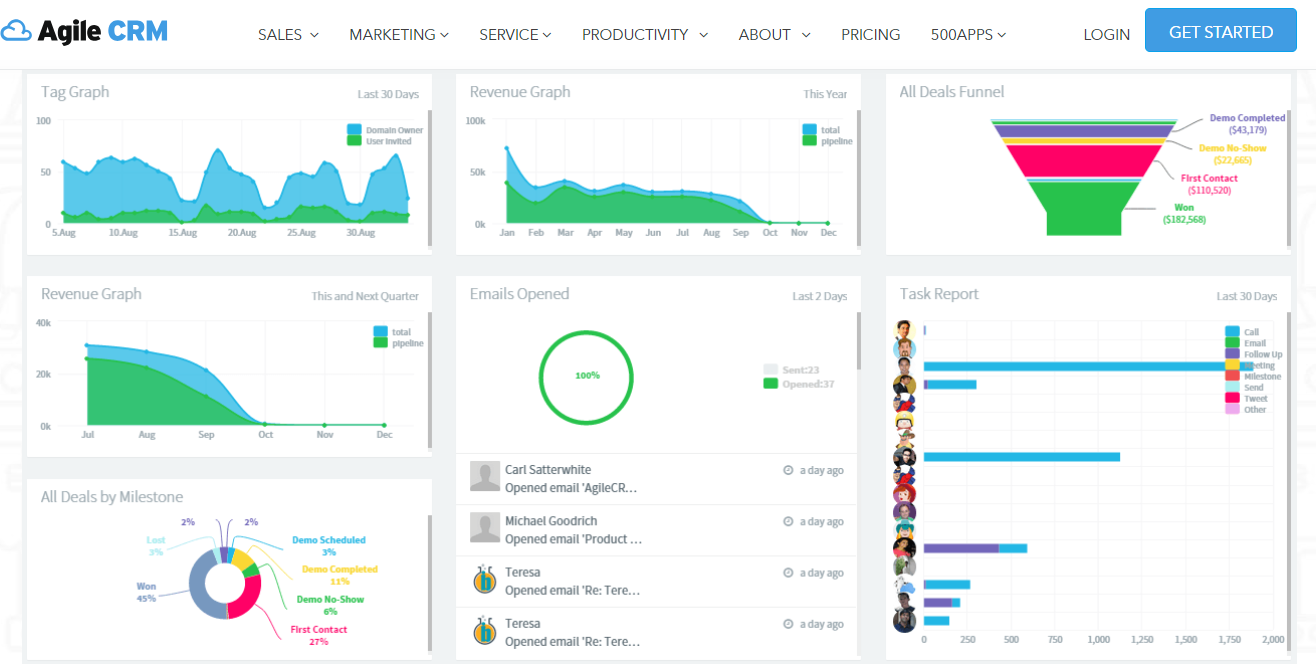This screenshot has width=1316, height=664.
Task: Click 'Last 30 Days' in Task Report panel
Action: pos(1247,297)
